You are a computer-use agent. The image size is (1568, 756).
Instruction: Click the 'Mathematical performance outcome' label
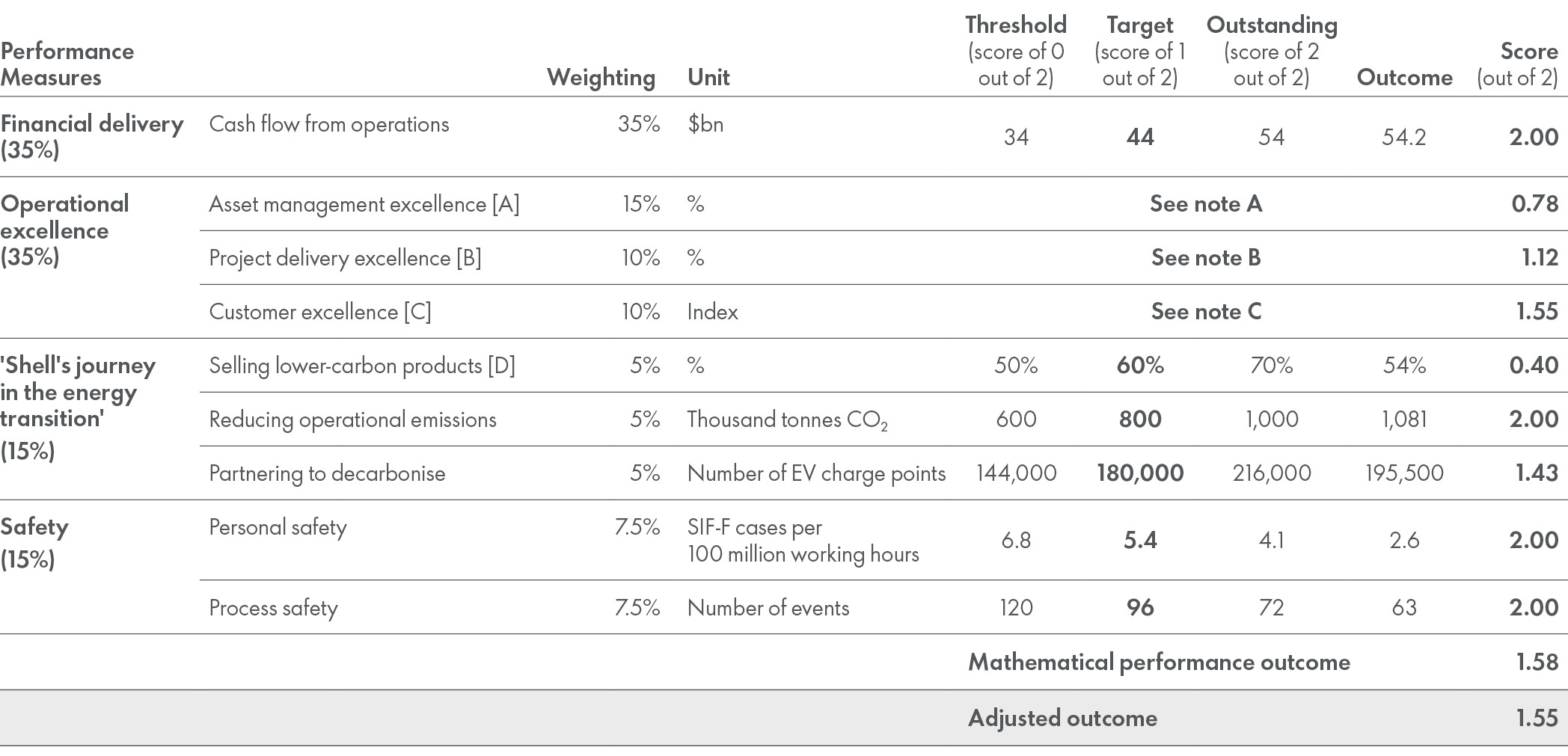1159,663
